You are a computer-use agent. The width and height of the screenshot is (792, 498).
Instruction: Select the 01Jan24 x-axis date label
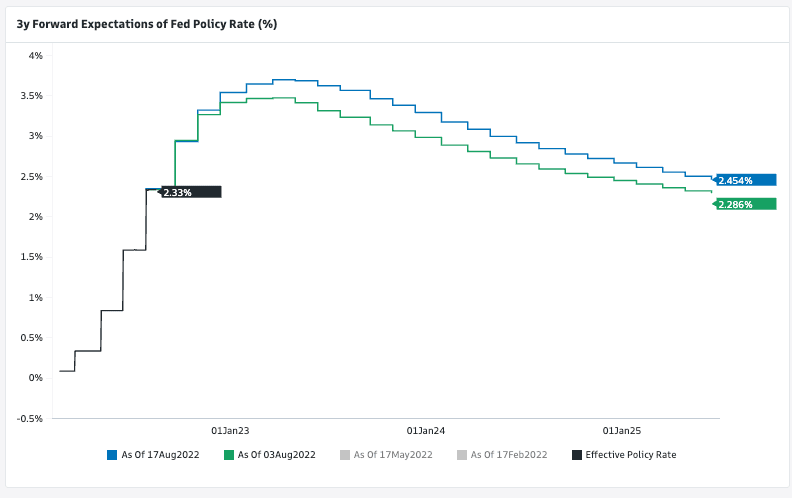tap(426, 431)
